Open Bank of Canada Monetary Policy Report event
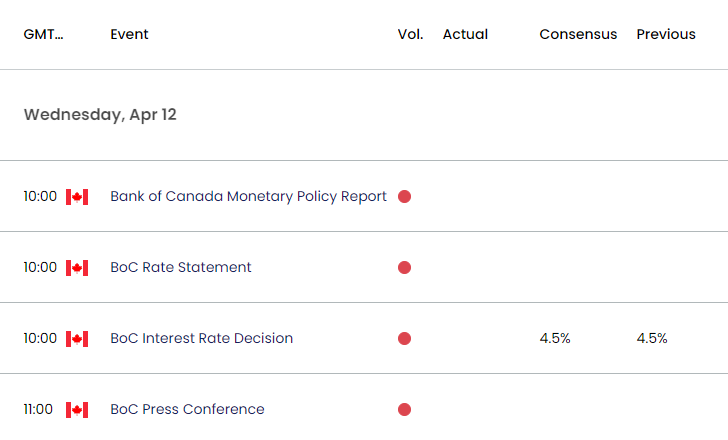 point(248,197)
